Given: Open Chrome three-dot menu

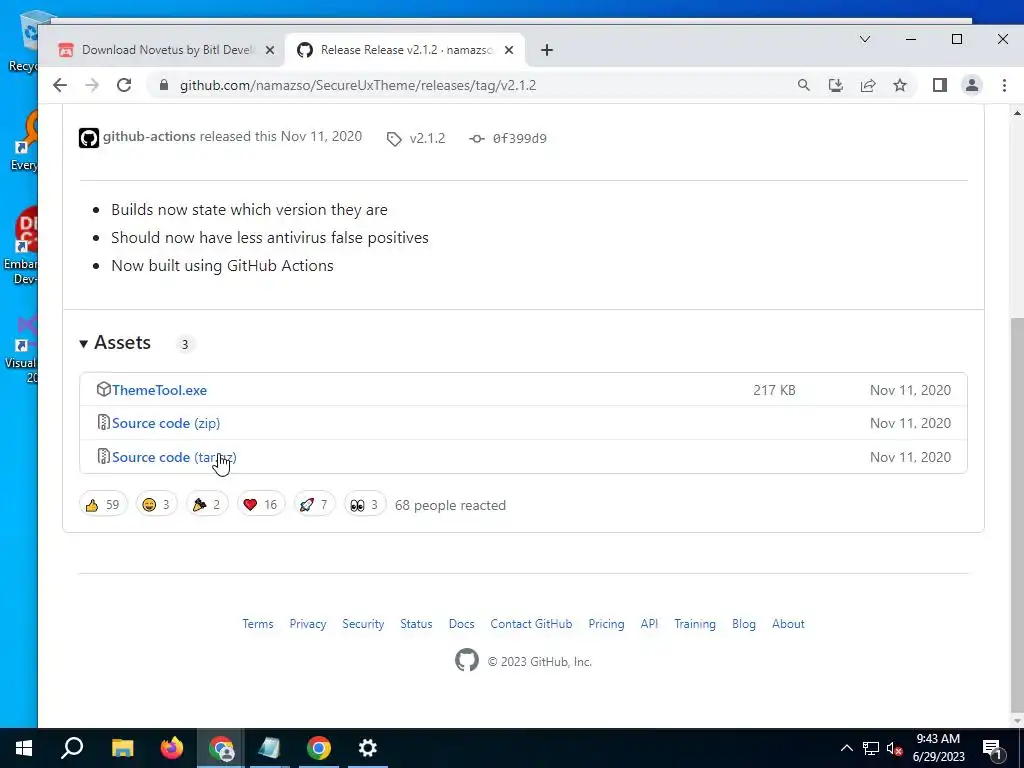Looking at the screenshot, I should click(x=1004, y=86).
